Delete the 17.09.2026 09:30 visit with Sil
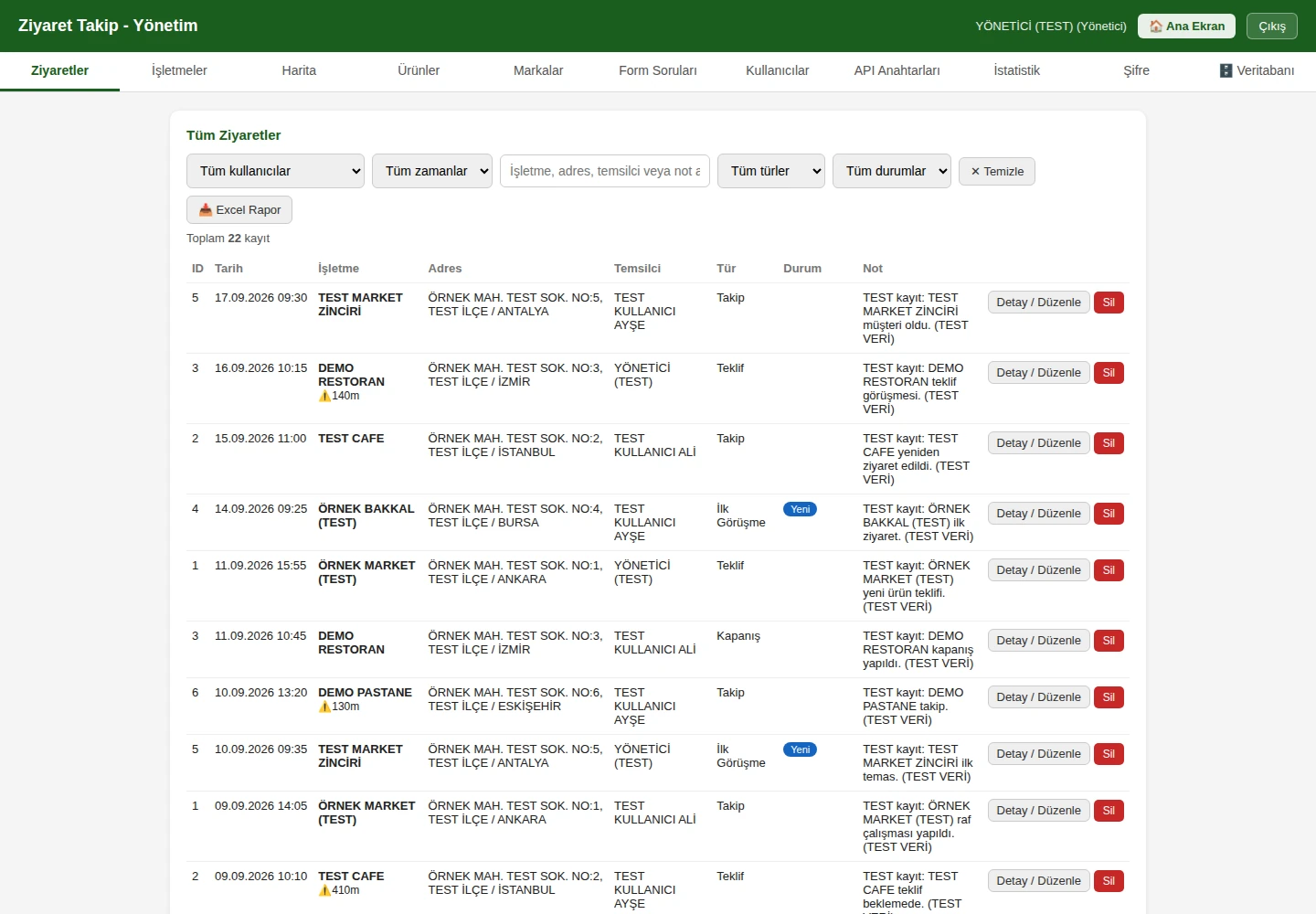 click(1109, 303)
